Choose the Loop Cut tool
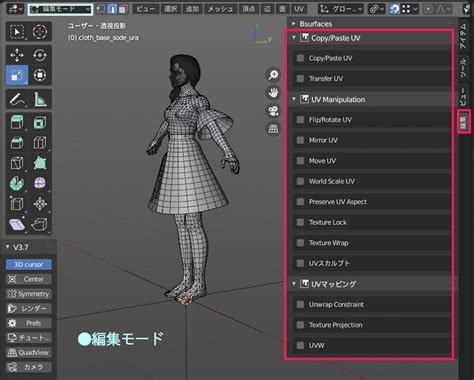474x380 pixels. coord(40,143)
